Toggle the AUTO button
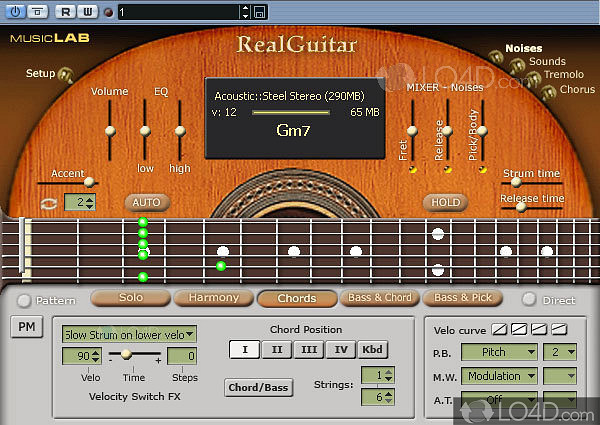Image resolution: width=600 pixels, height=425 pixels. tap(147, 202)
